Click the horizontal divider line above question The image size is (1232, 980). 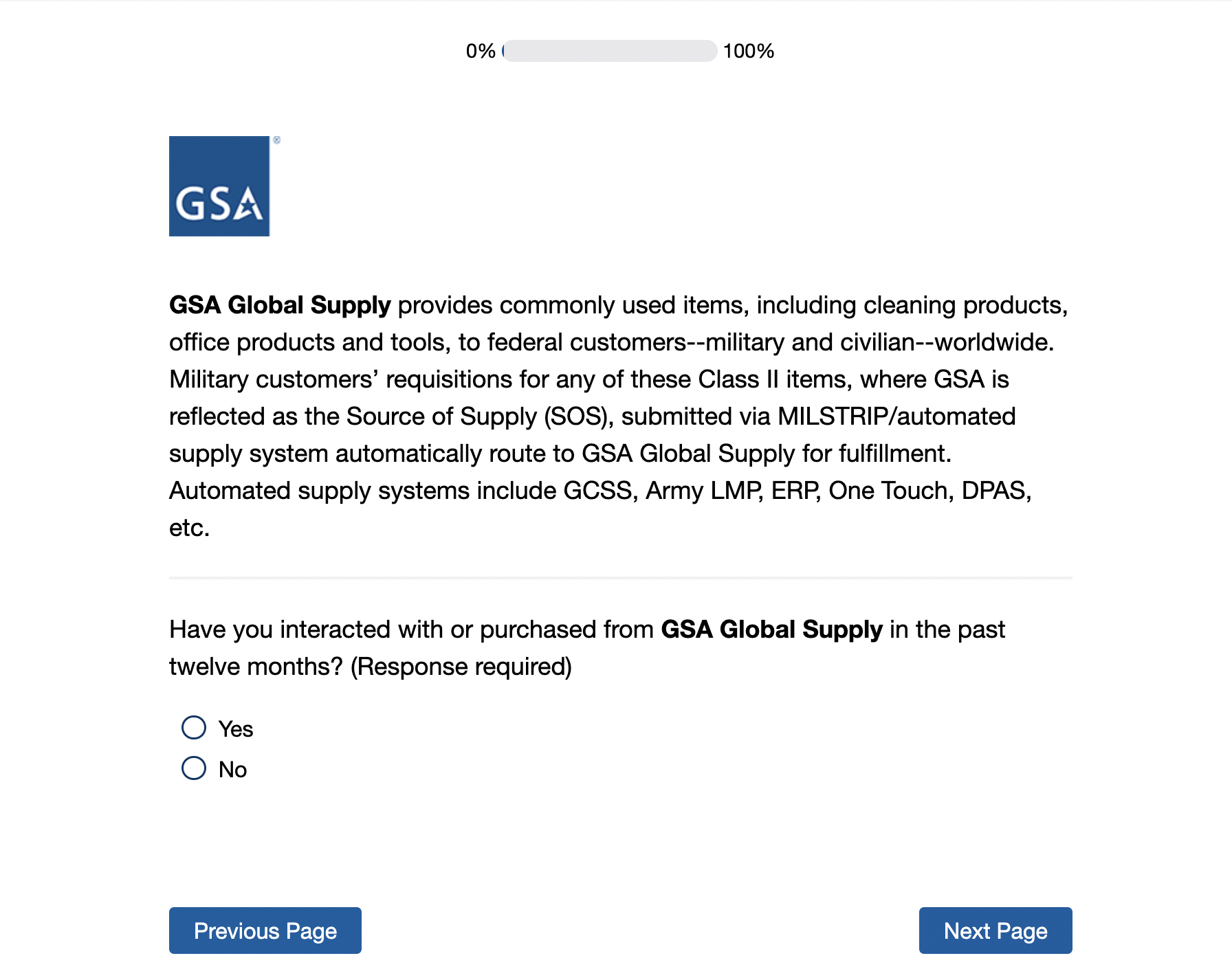[x=620, y=578]
